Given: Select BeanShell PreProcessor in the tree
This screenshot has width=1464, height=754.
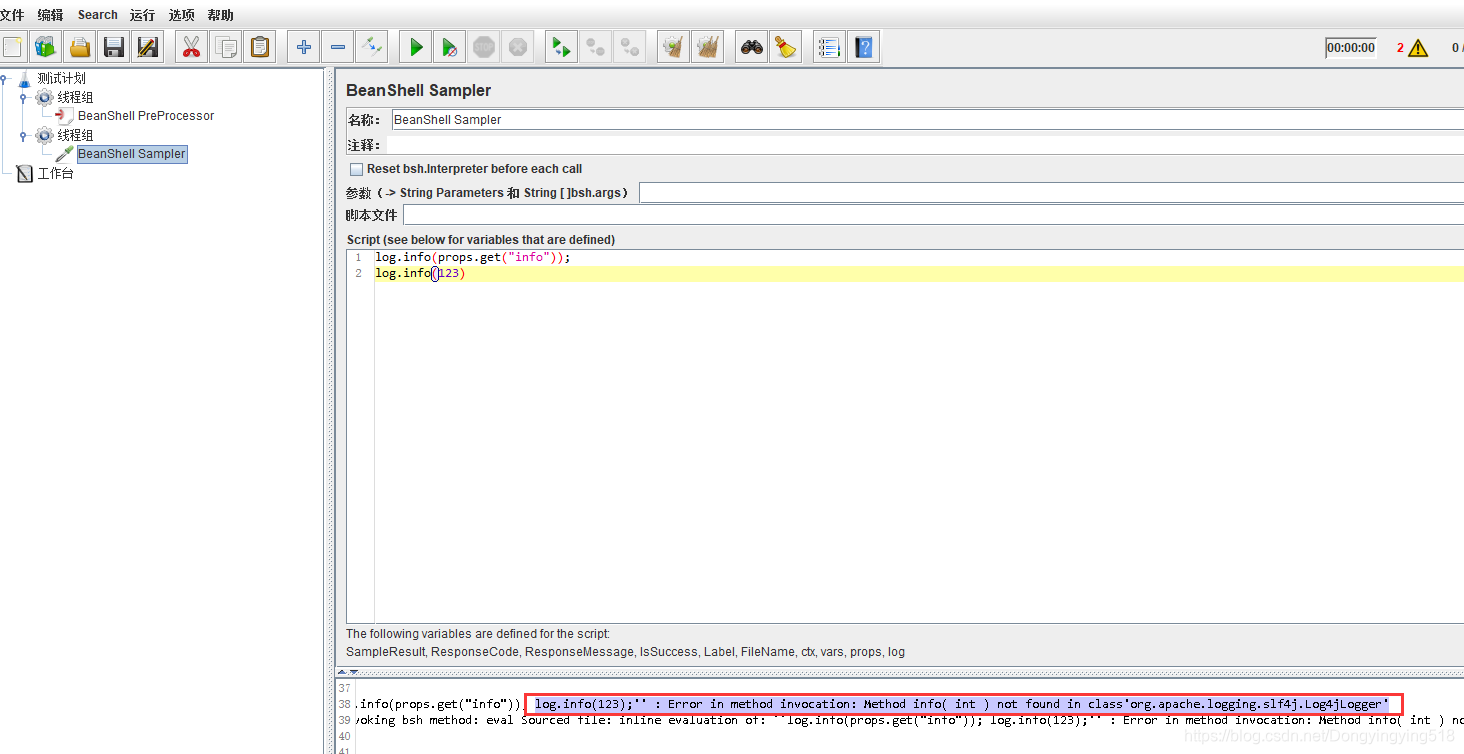Looking at the screenshot, I should point(146,116).
